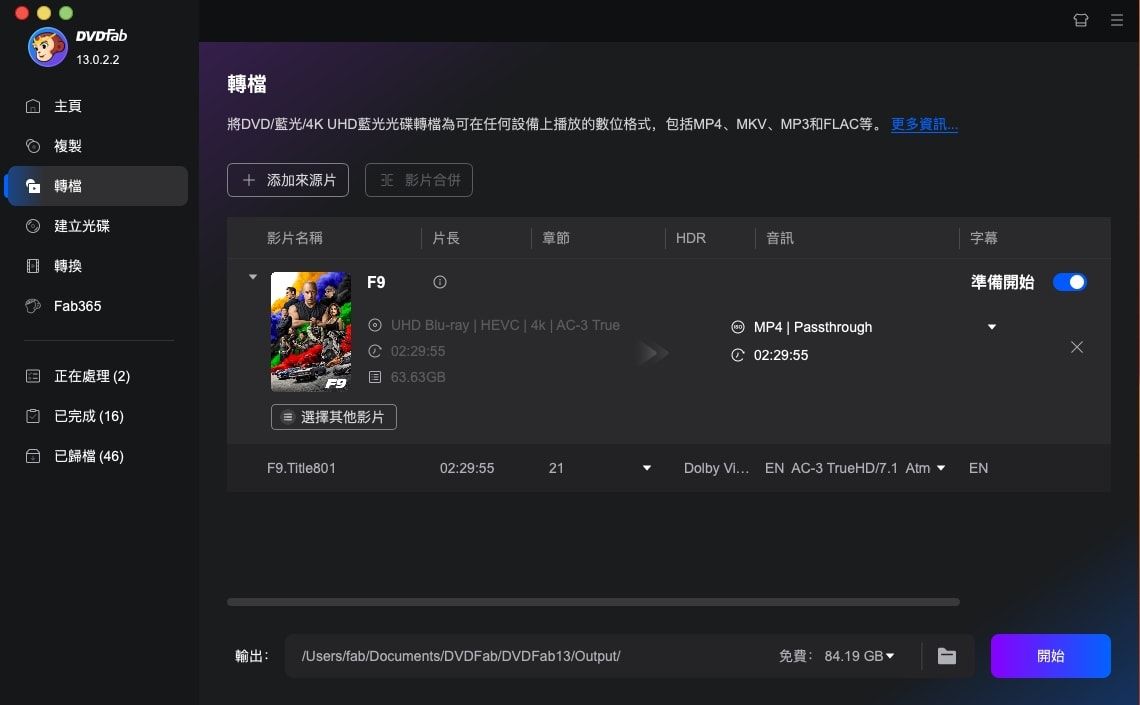Click the DVDFab mascot logo
1140x705 pixels.
(47, 47)
